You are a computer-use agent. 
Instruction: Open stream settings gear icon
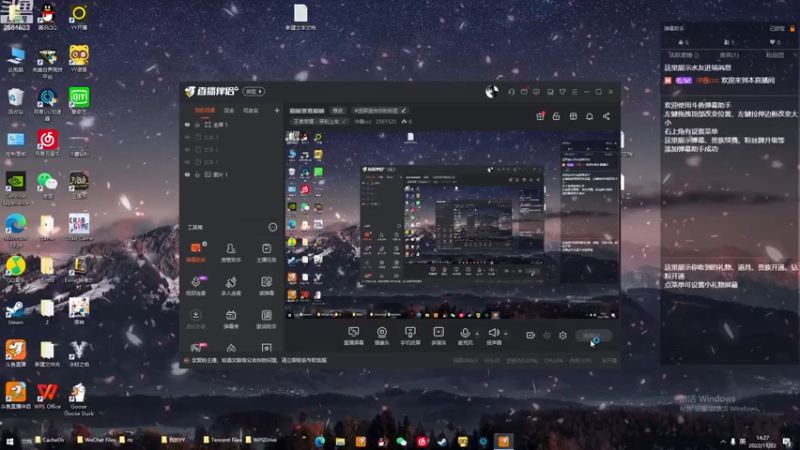coord(563,335)
